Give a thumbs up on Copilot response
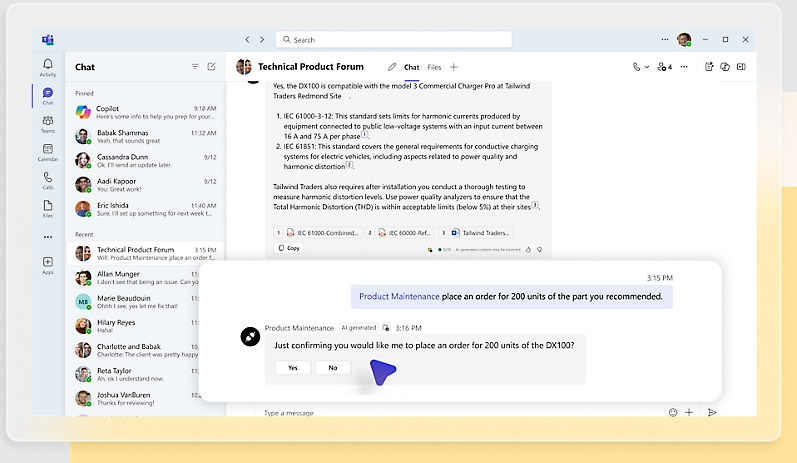This screenshot has width=797, height=463. click(529, 250)
